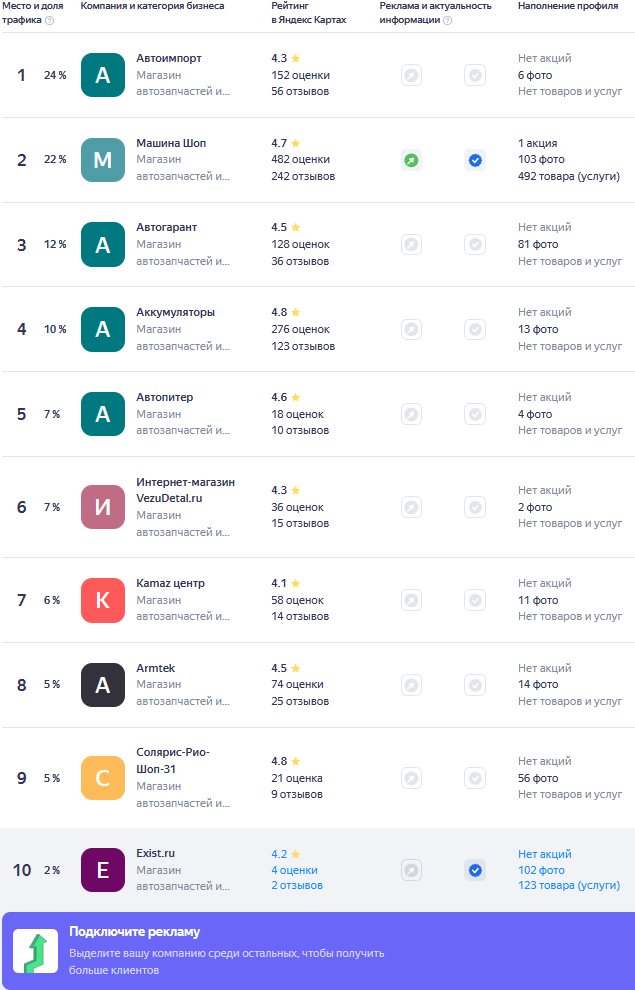This screenshot has width=635, height=990.
Task: Click the gray advertising icon in Автоимпорт row
Action: (411, 76)
